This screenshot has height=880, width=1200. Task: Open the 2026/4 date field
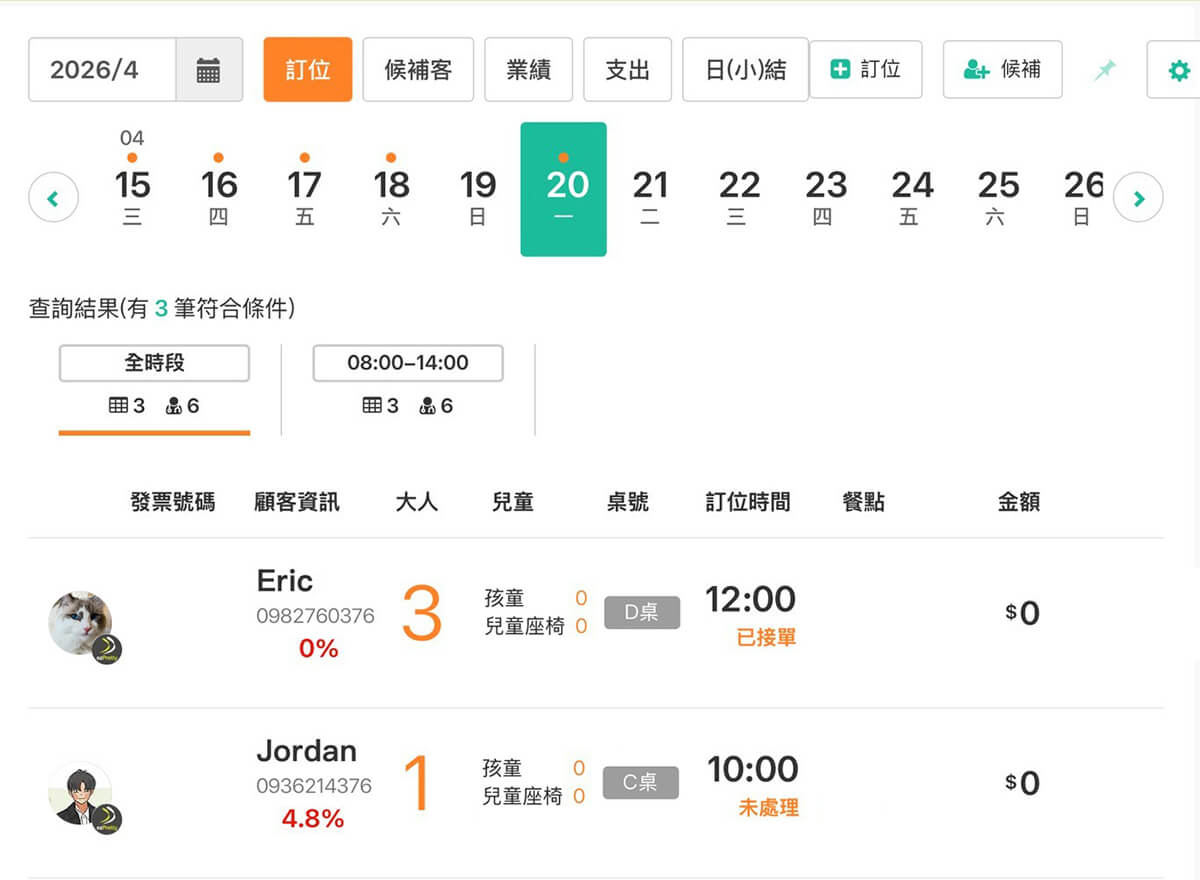coord(102,70)
